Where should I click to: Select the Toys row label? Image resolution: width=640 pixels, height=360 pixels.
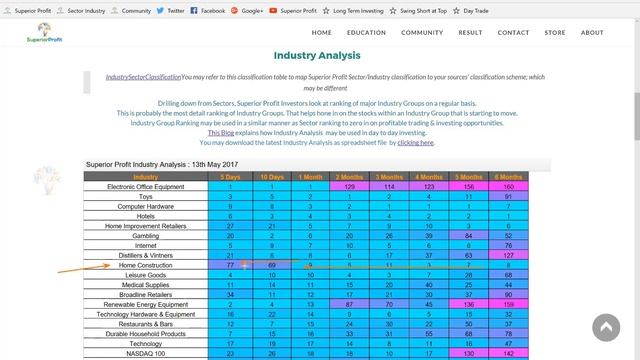(146, 196)
